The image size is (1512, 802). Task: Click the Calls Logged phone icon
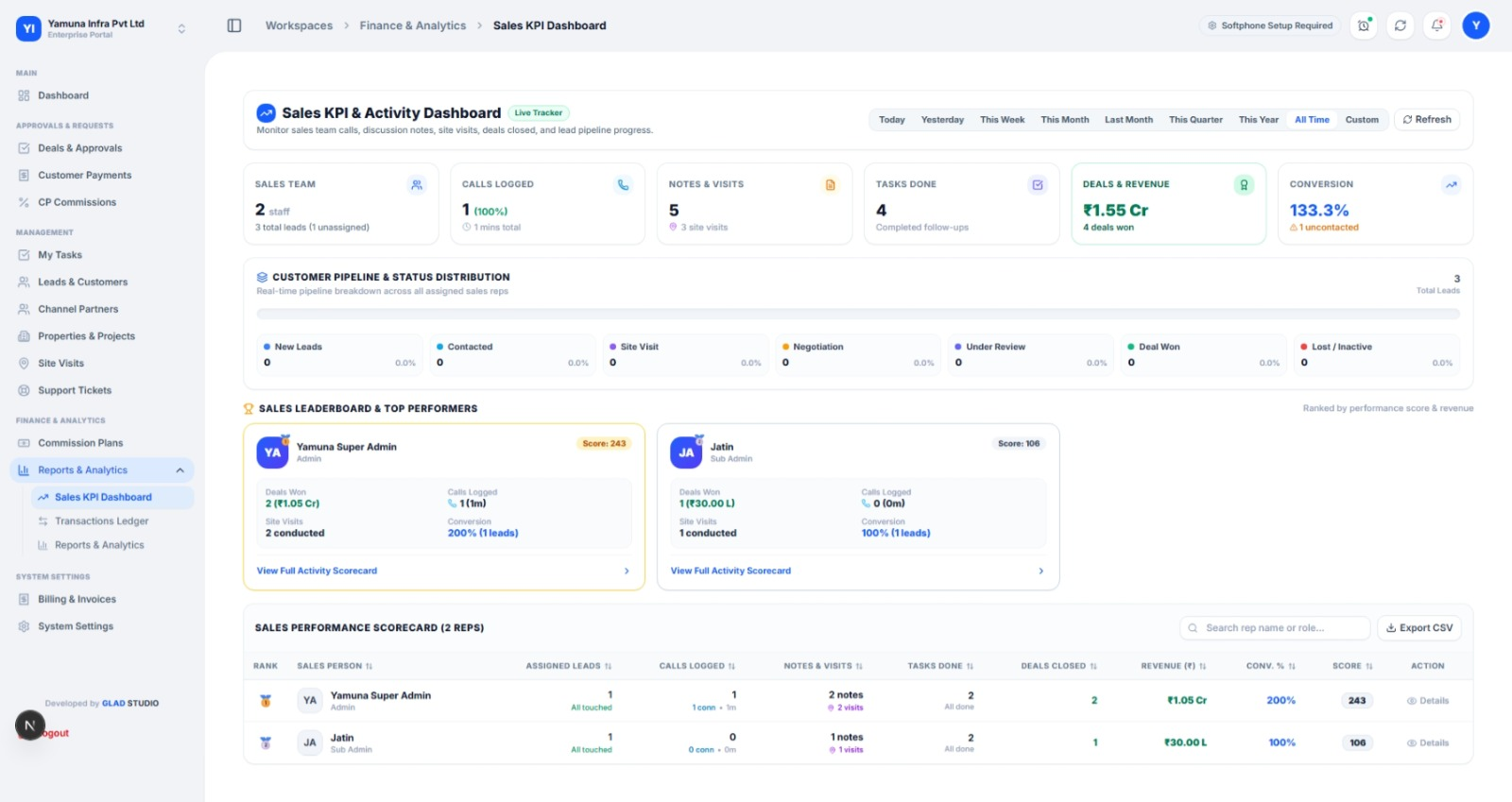point(623,185)
